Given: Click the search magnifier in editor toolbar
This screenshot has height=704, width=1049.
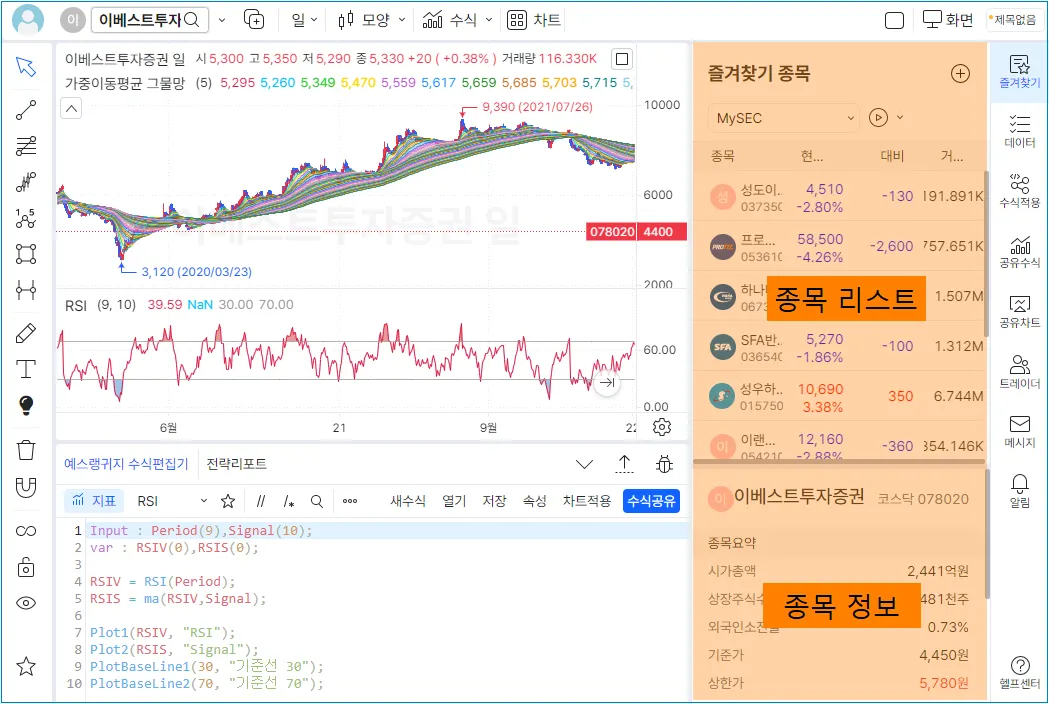Looking at the screenshot, I should pos(317,501).
